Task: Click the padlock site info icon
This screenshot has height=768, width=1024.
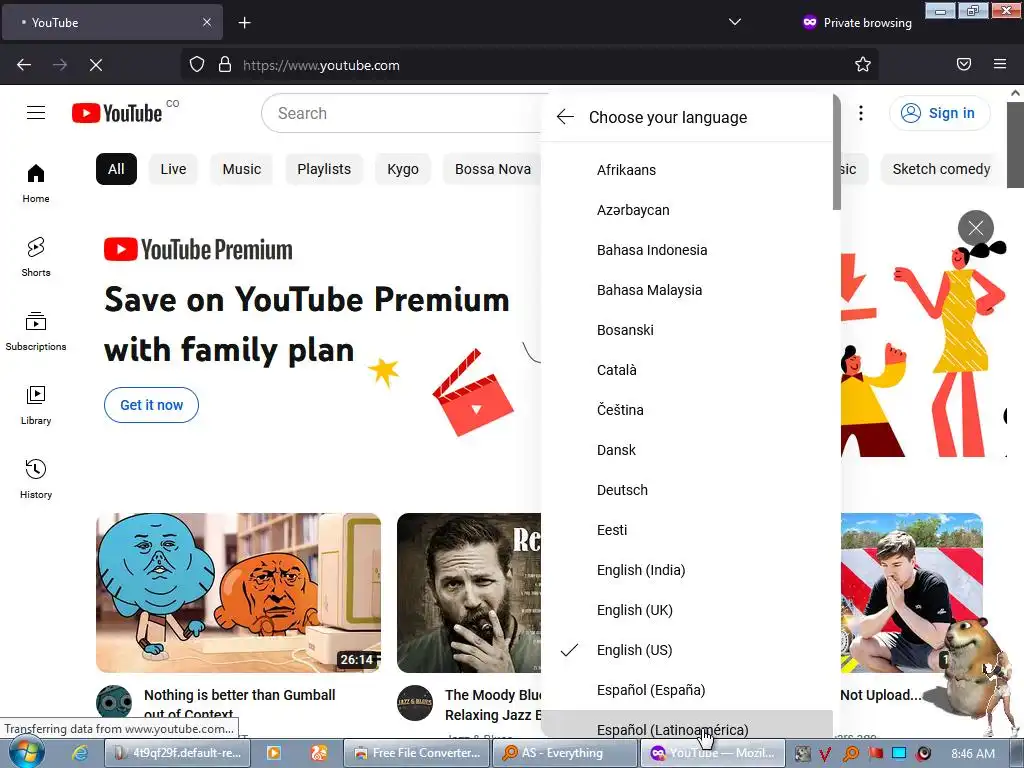Action: point(225,65)
